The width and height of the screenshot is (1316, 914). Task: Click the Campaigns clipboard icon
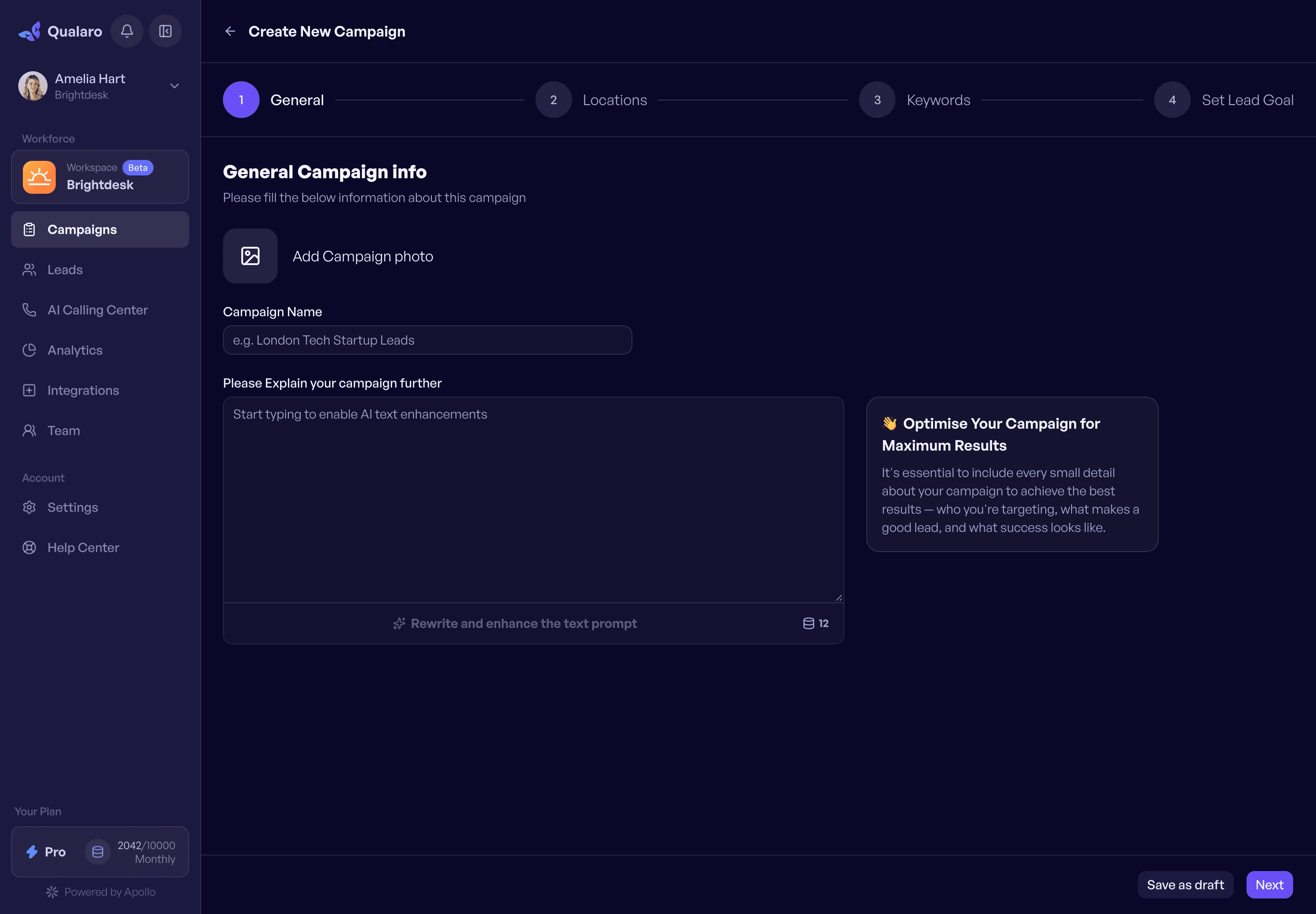tap(29, 230)
